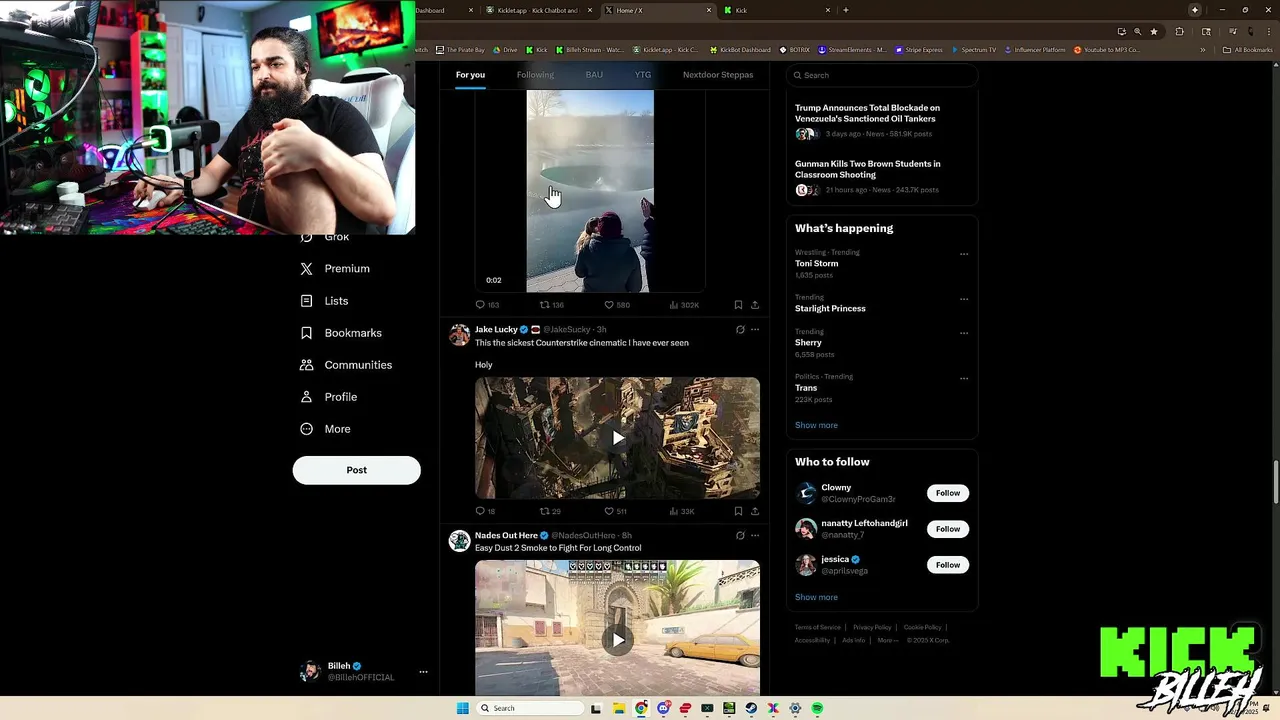Screen dimensions: 1280x720
Task: Open options for the Sherry trend
Action: click(x=964, y=333)
